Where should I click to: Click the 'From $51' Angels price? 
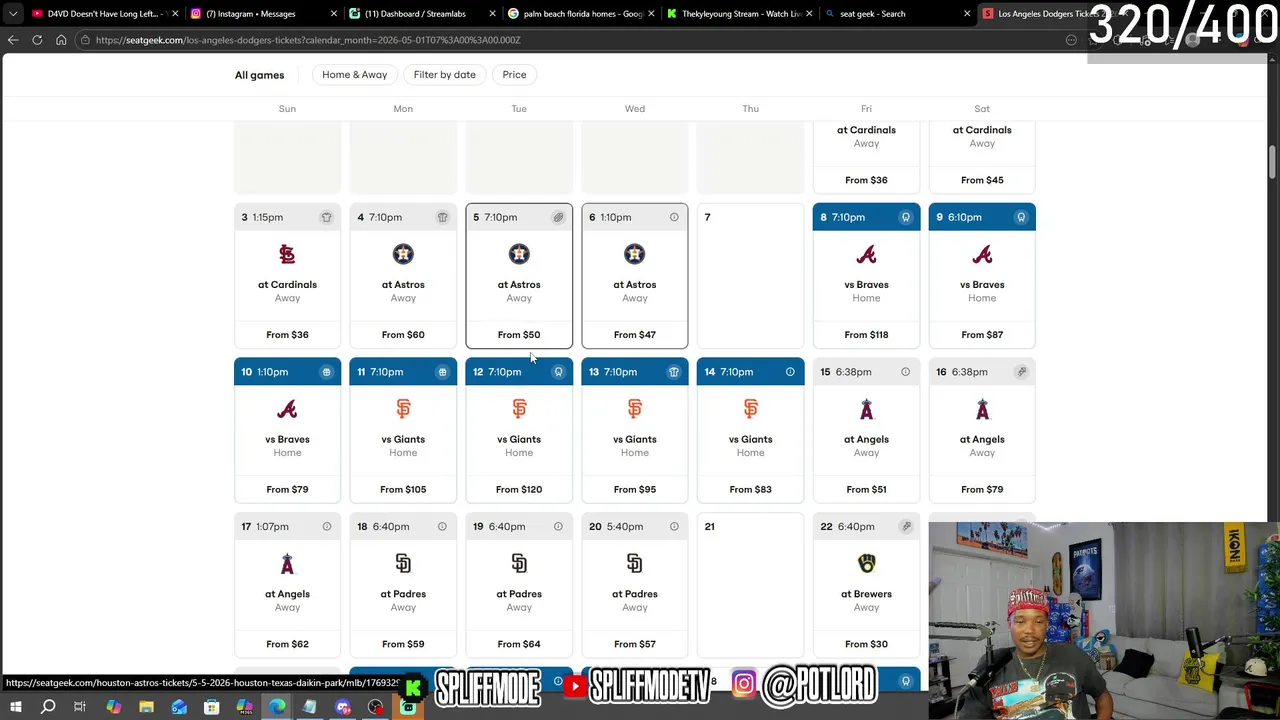[866, 490]
